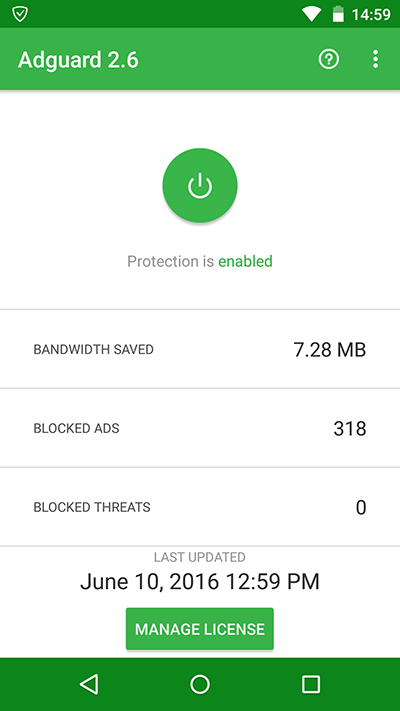Tap the June 10, 2016 update date
400x711 pixels.
click(200, 581)
